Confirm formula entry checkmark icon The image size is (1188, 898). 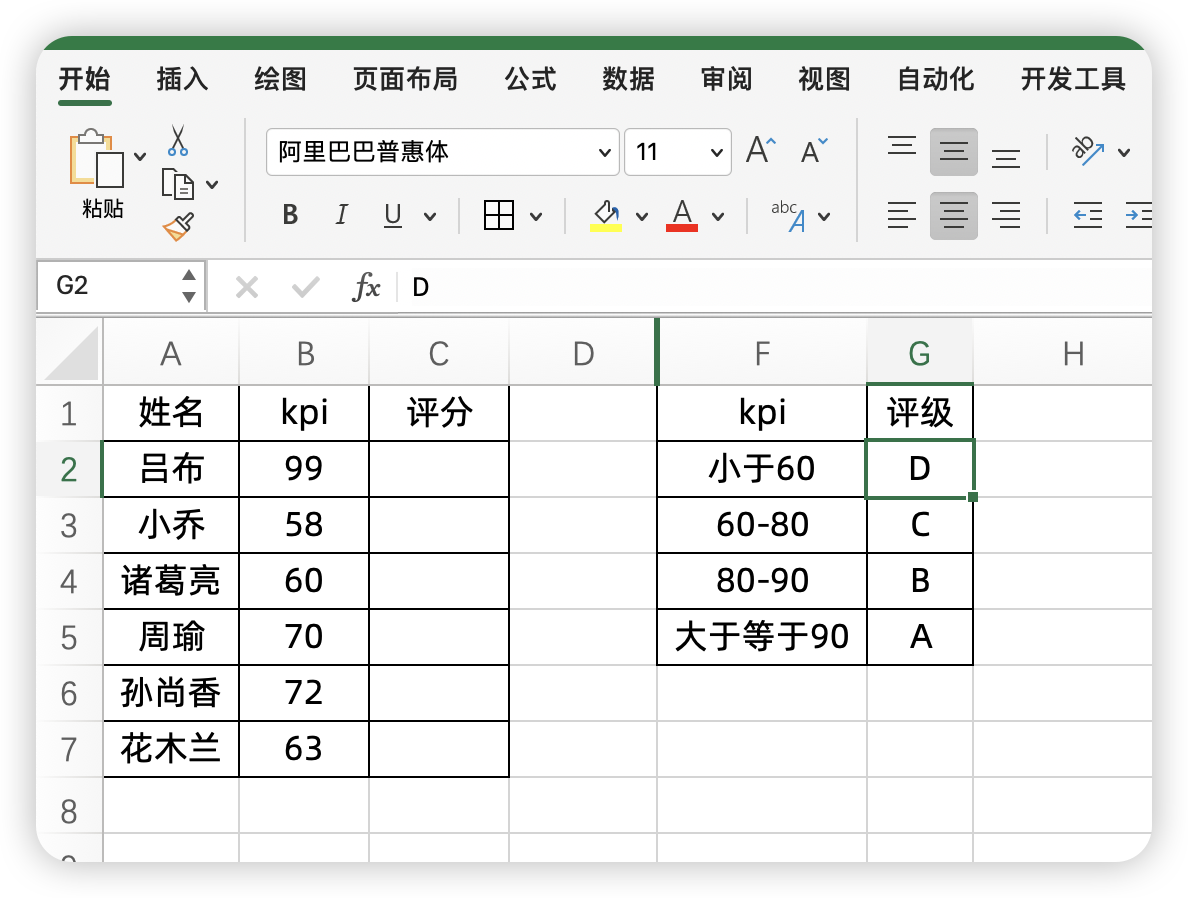[305, 287]
